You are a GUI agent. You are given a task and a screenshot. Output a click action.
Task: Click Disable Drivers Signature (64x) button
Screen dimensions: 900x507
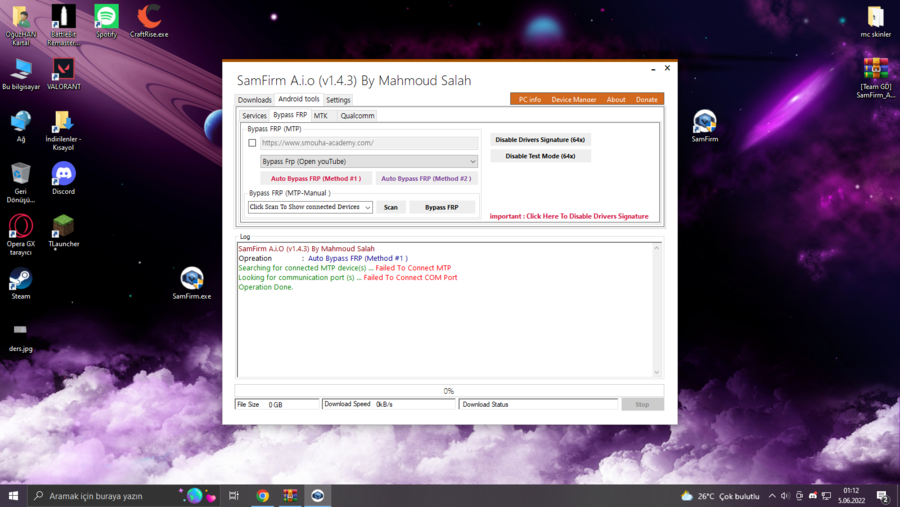(540, 140)
